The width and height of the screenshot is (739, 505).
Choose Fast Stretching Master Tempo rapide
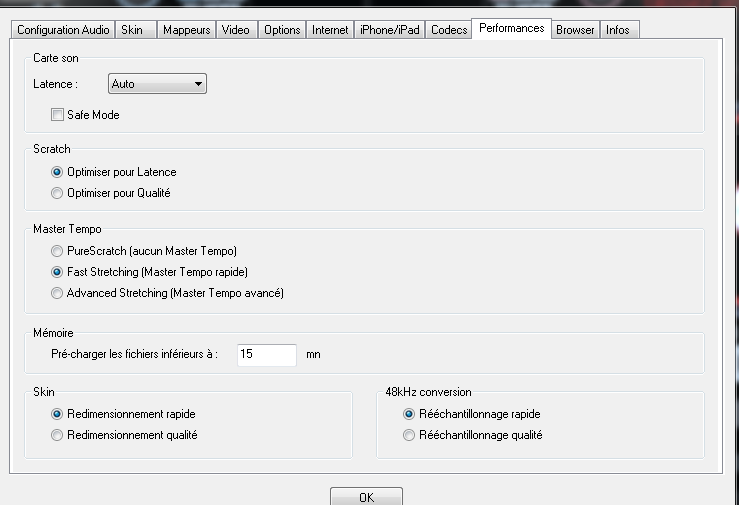pyautogui.click(x=57, y=272)
